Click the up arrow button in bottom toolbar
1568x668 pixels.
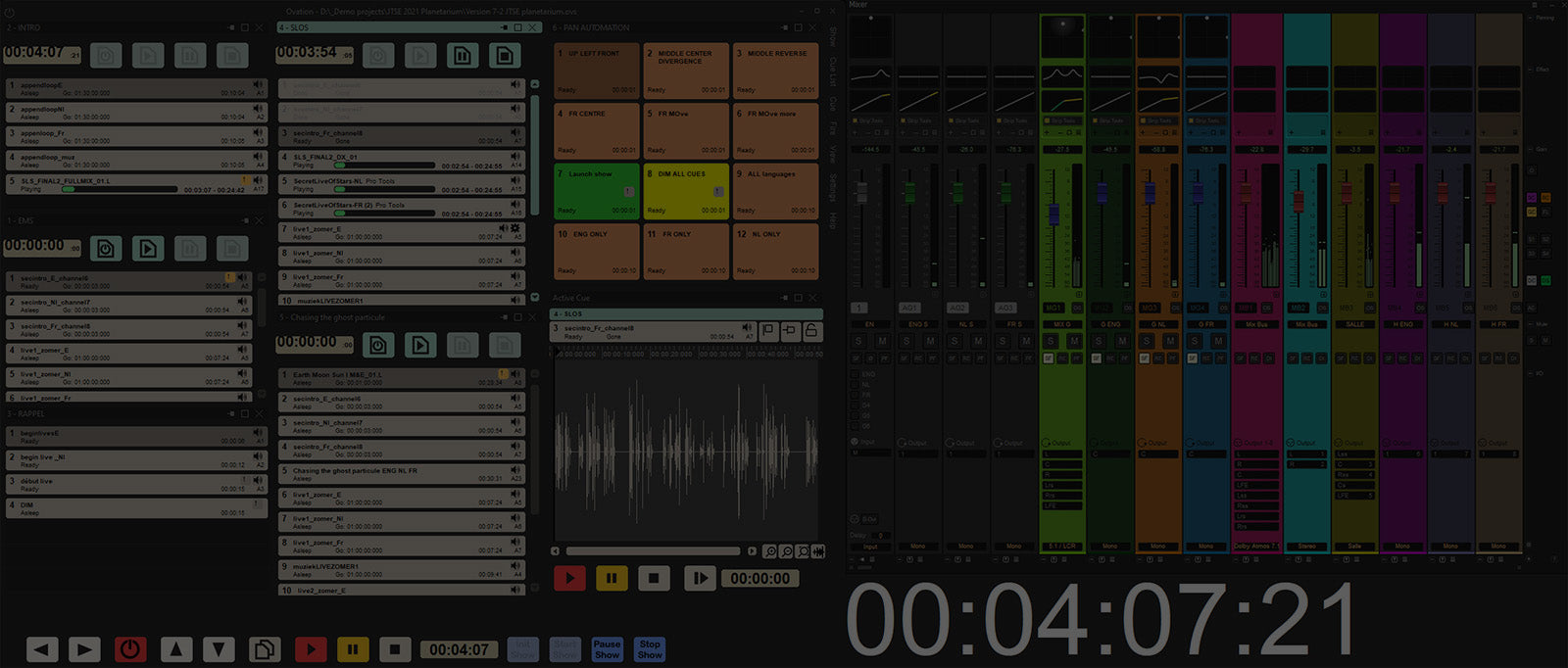click(x=175, y=649)
